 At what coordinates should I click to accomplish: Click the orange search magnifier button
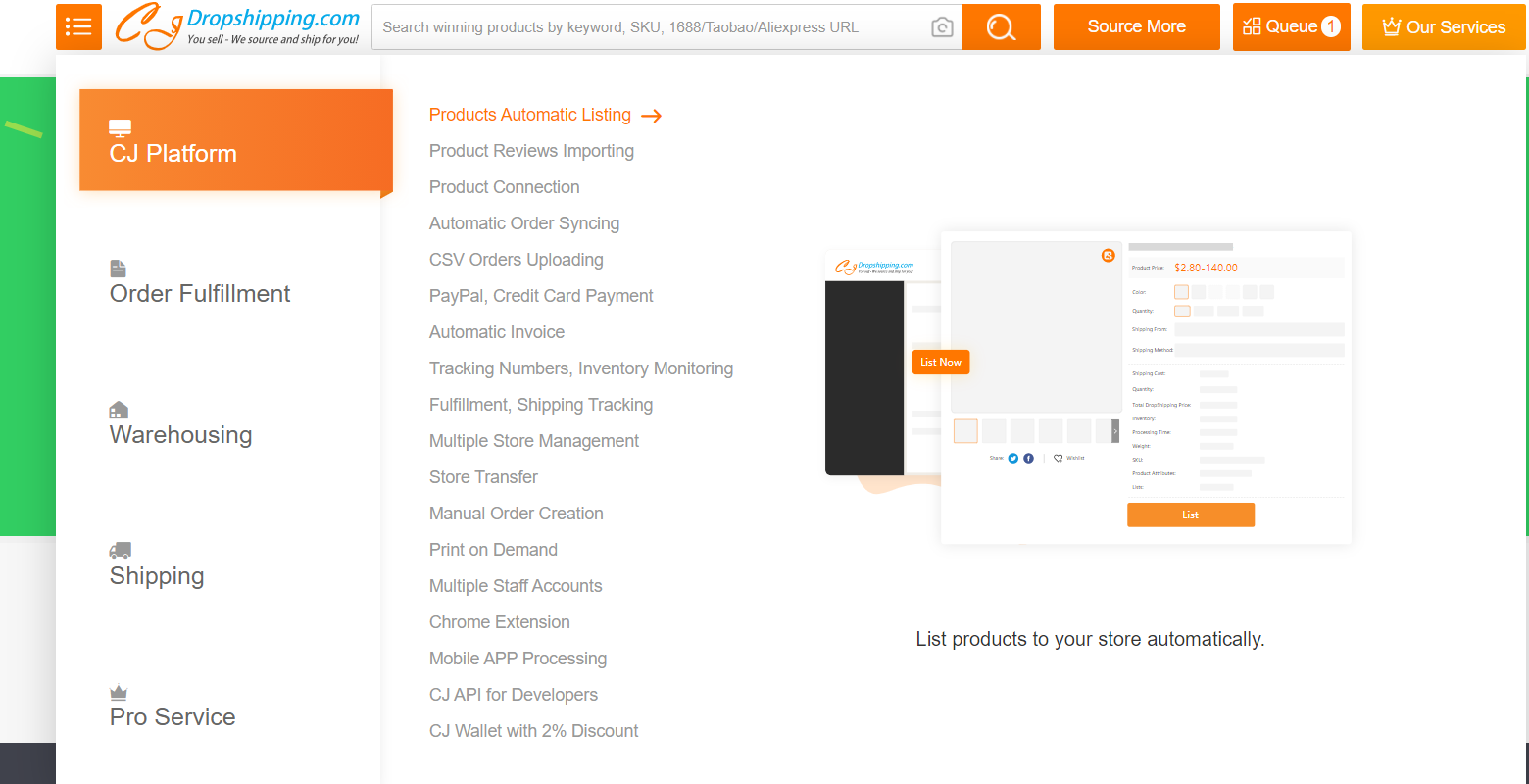pyautogui.click(x=1001, y=26)
